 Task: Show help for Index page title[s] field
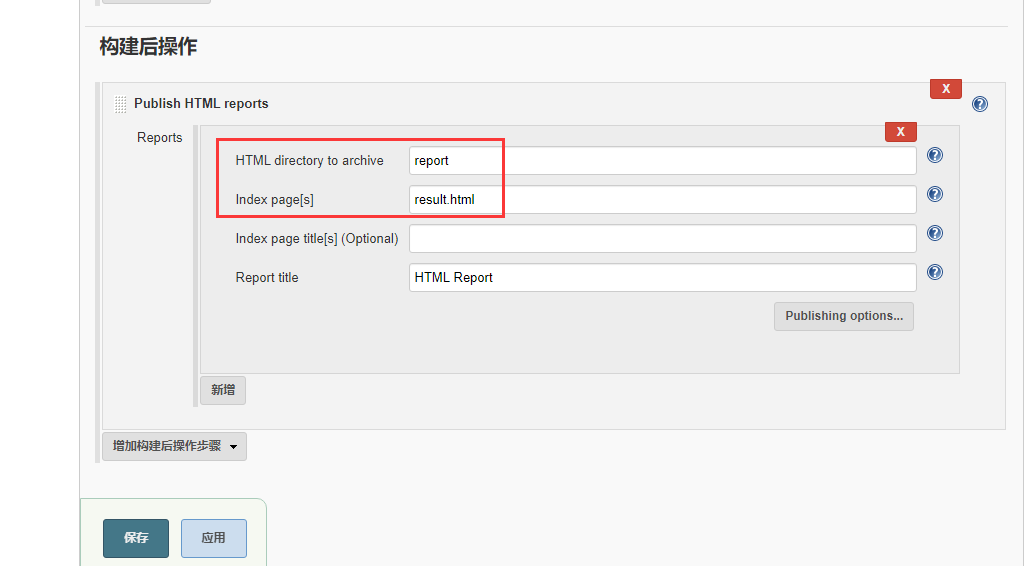pyautogui.click(x=934, y=233)
